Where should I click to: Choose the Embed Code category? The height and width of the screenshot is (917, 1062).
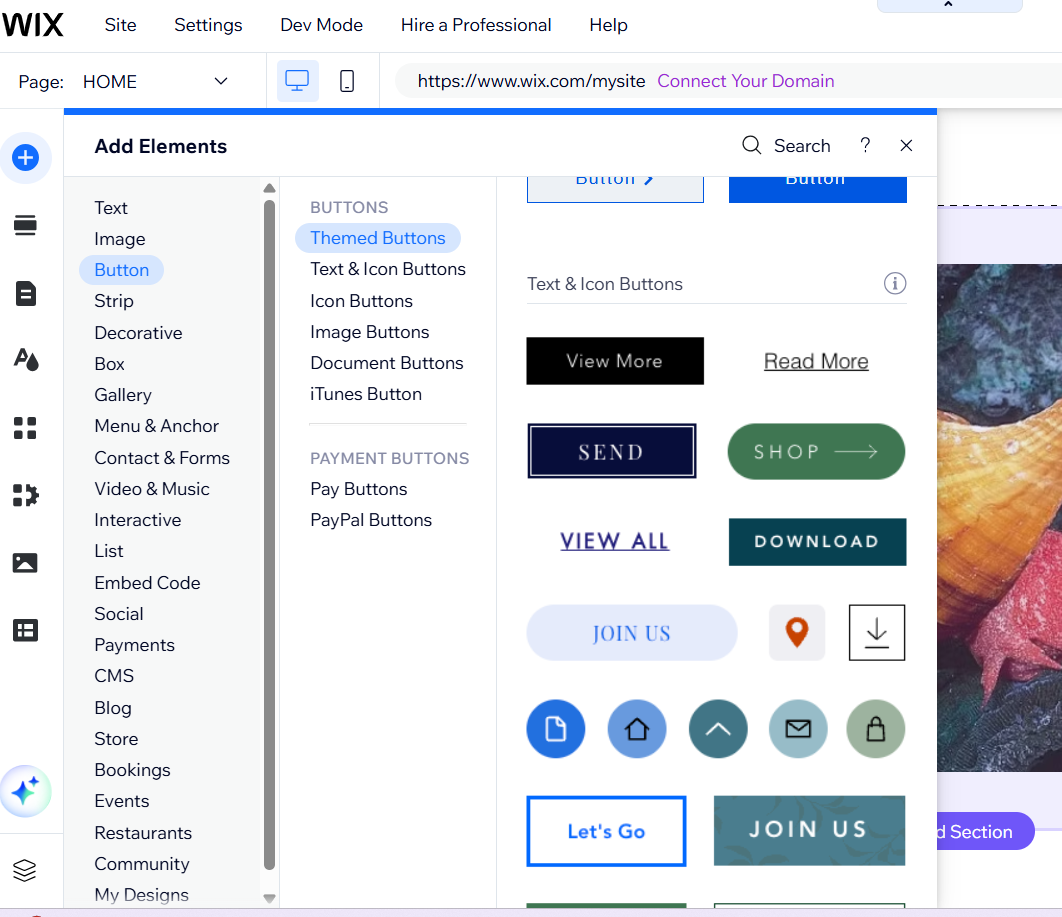tap(147, 582)
